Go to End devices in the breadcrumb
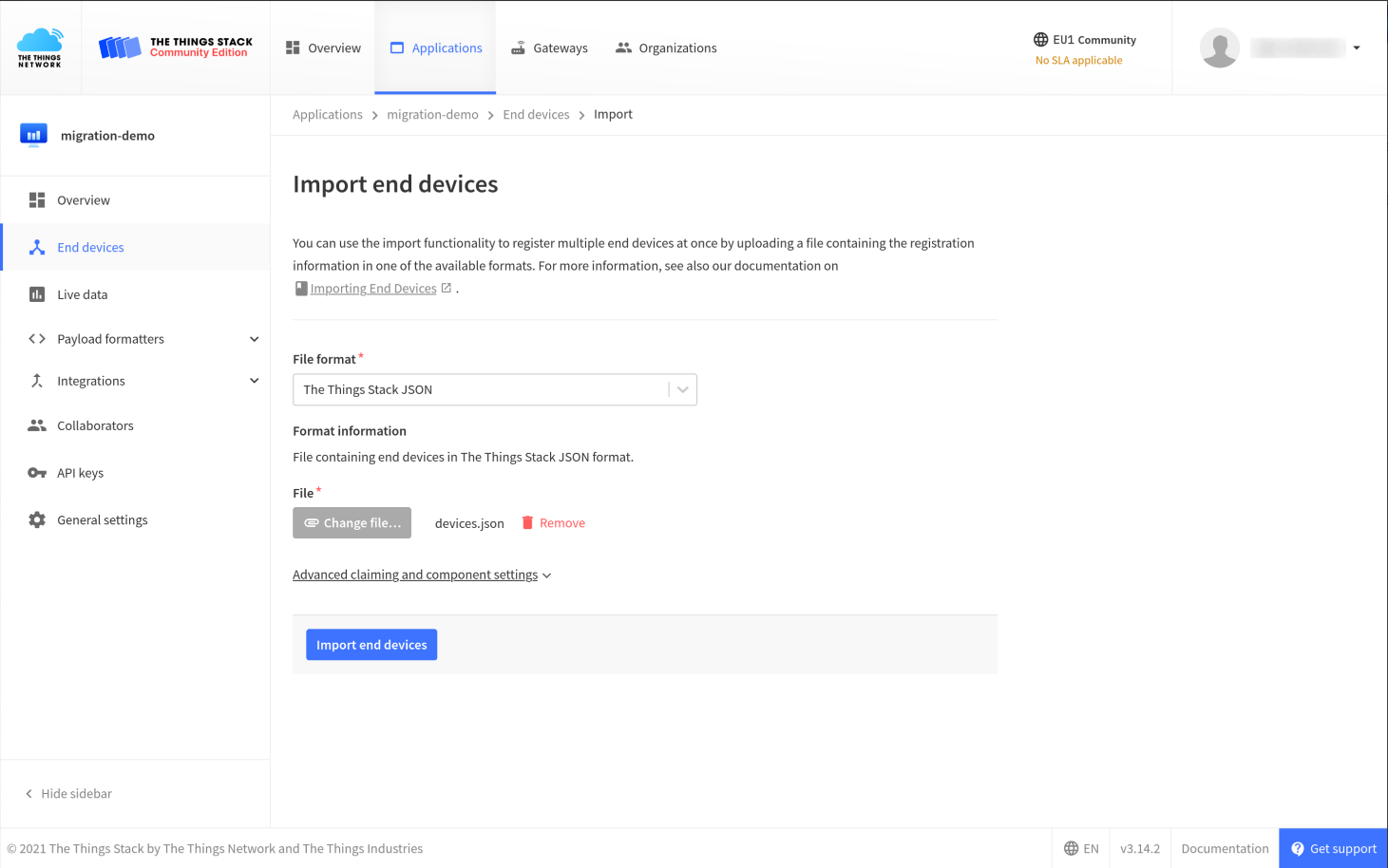The width and height of the screenshot is (1388, 868). pyautogui.click(x=536, y=114)
